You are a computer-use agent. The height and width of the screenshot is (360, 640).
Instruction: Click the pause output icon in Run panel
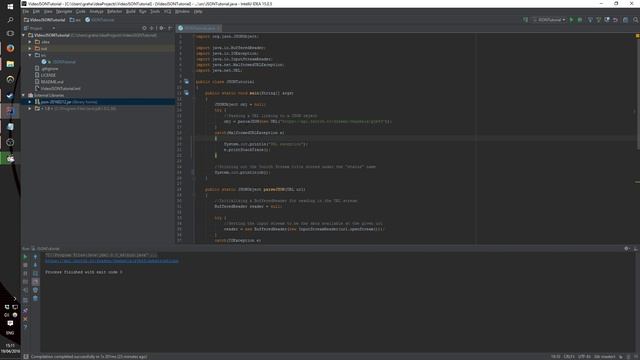[25, 273]
